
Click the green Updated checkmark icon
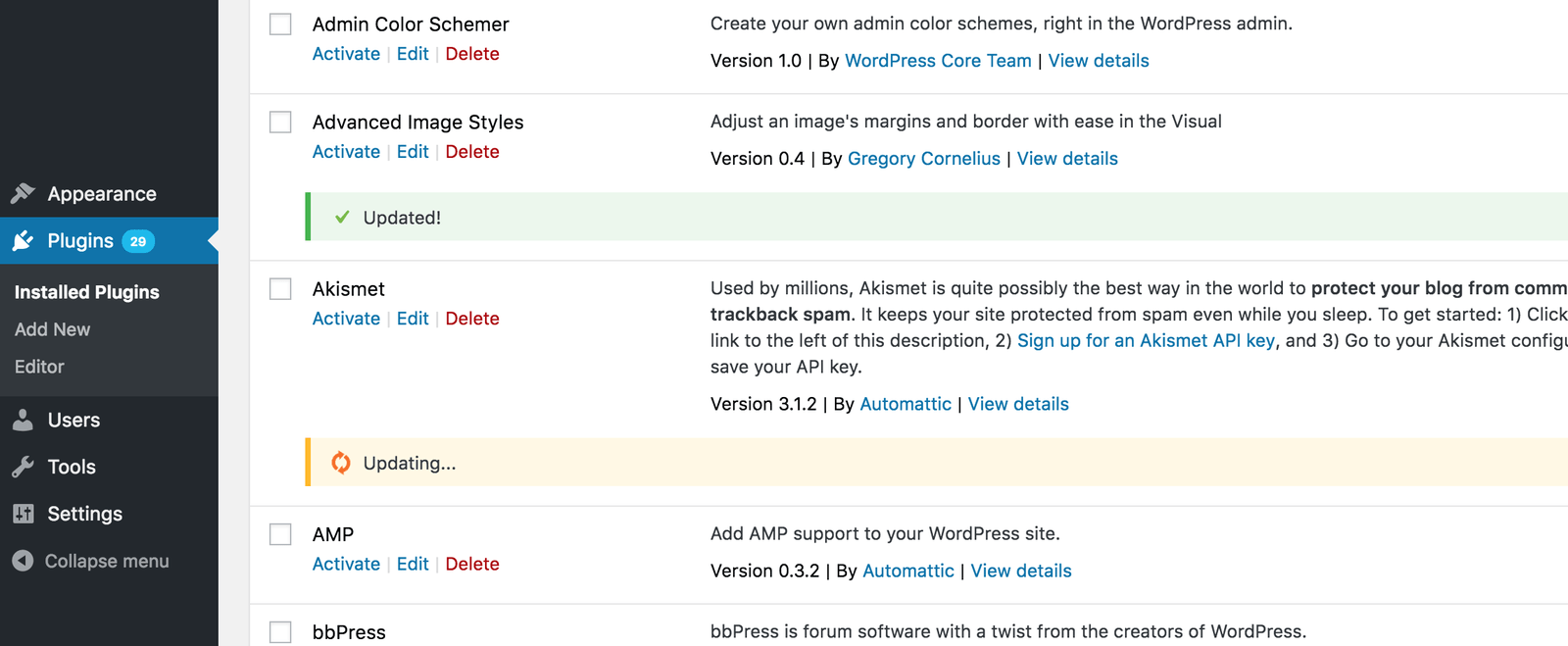click(342, 217)
